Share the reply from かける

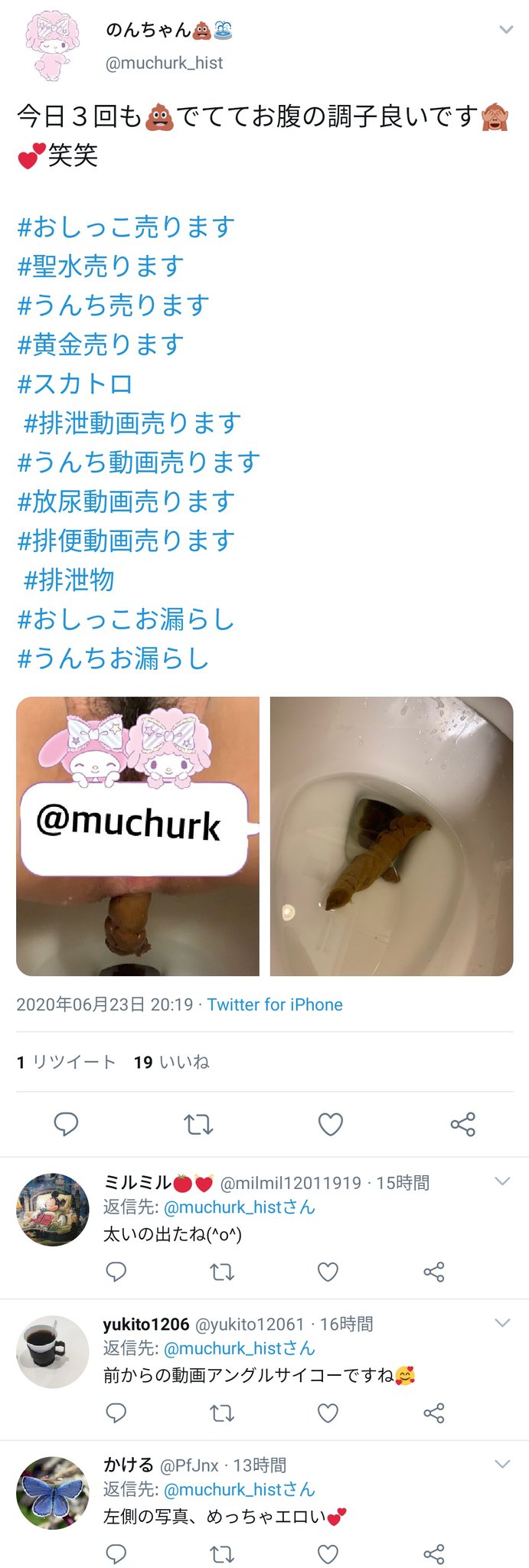[434, 1553]
